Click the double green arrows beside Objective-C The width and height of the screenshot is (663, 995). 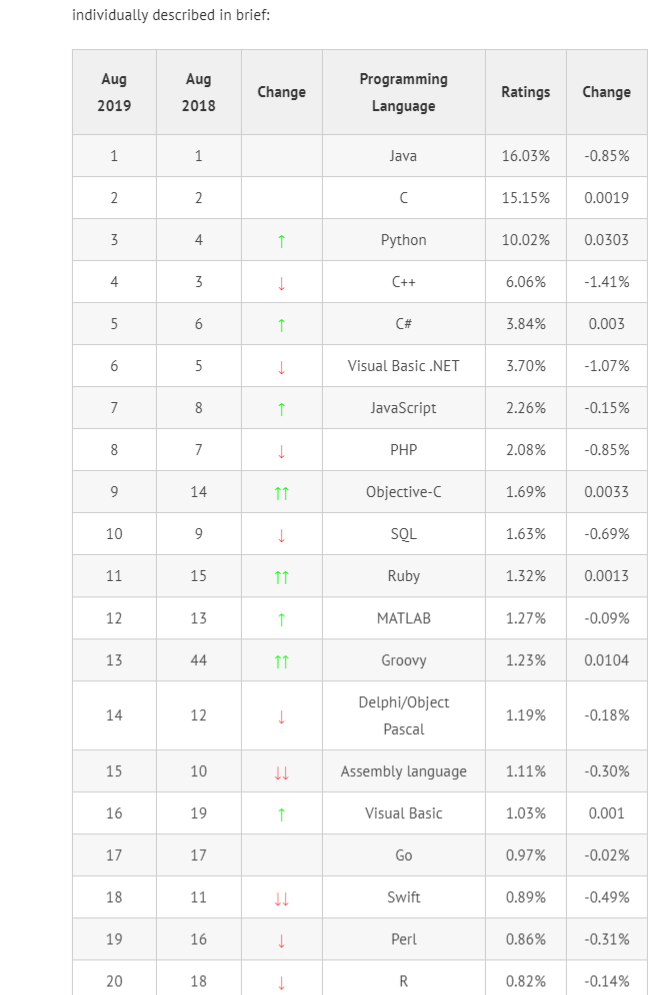tap(281, 492)
